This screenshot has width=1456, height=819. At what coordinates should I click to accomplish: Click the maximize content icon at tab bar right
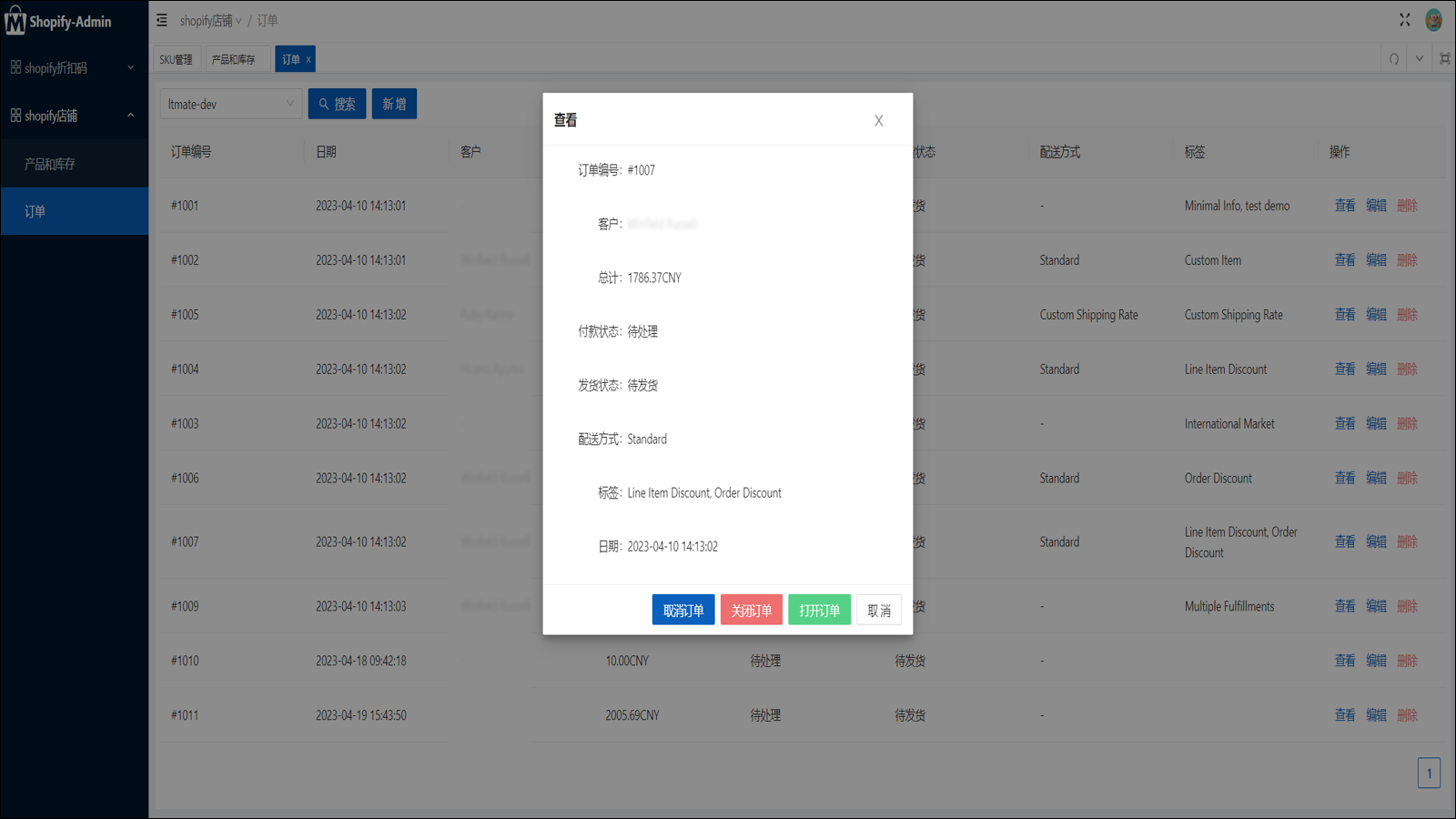click(x=1445, y=59)
